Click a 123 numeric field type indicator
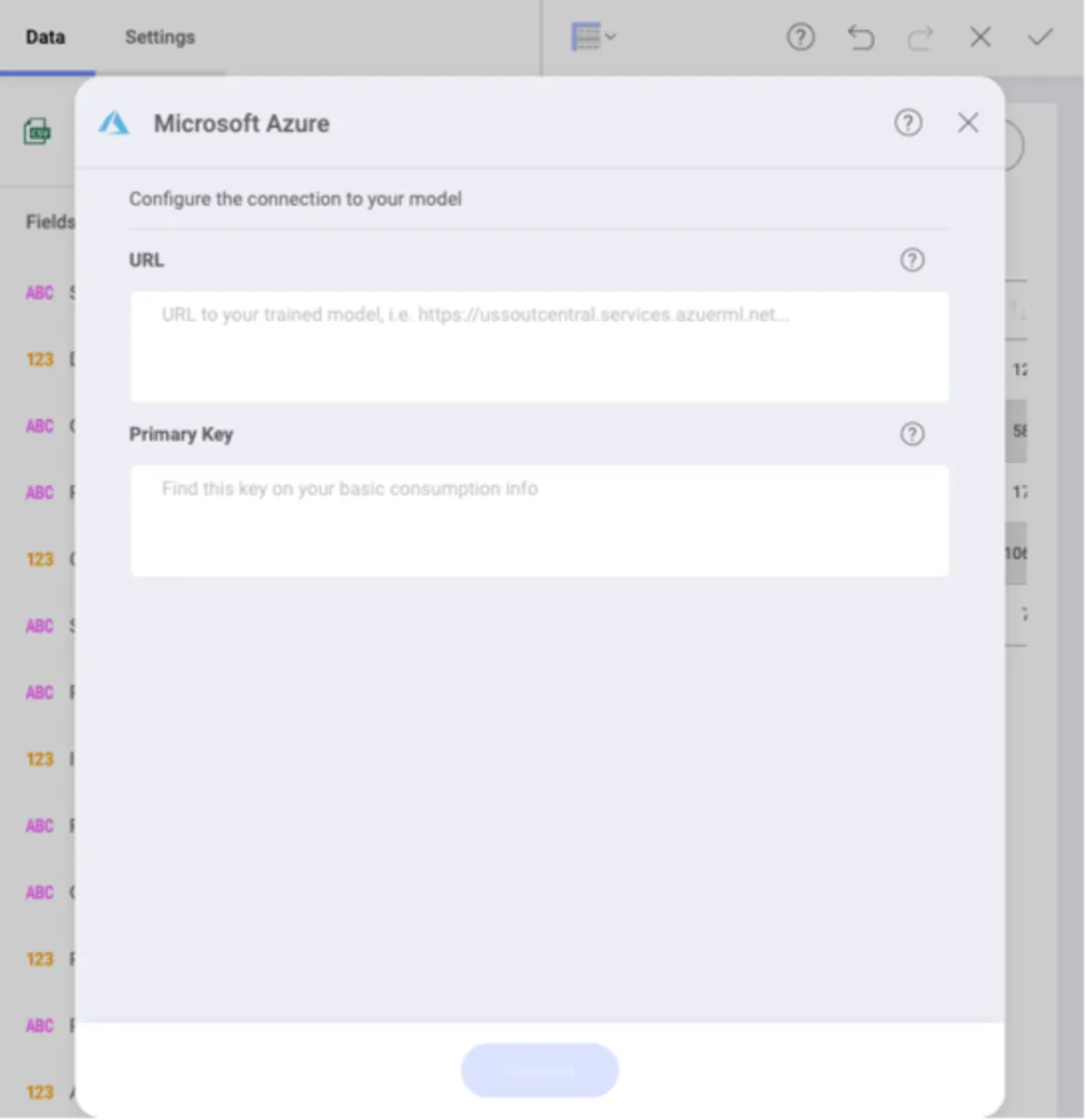Screen dimensions: 1086x1120 pyautogui.click(x=39, y=358)
